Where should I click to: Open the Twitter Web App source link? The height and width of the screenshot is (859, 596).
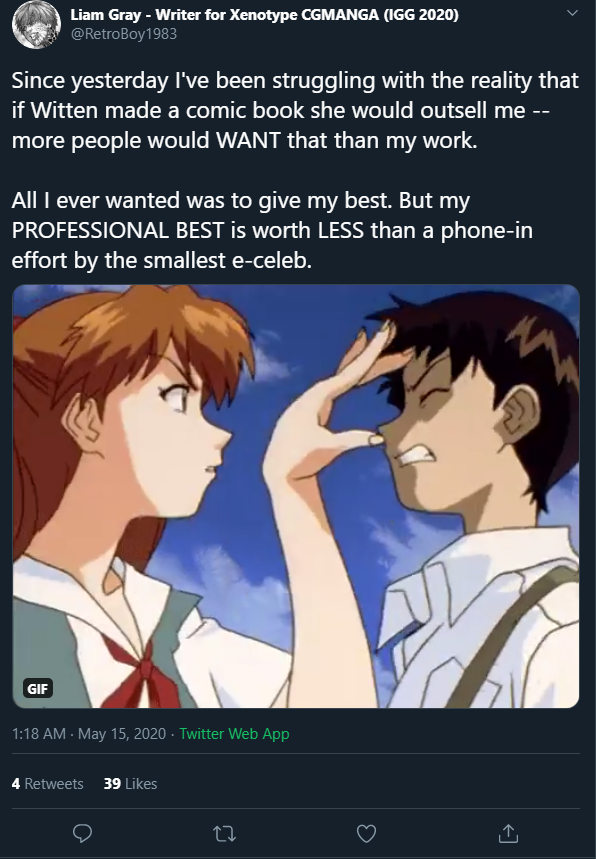click(x=234, y=734)
